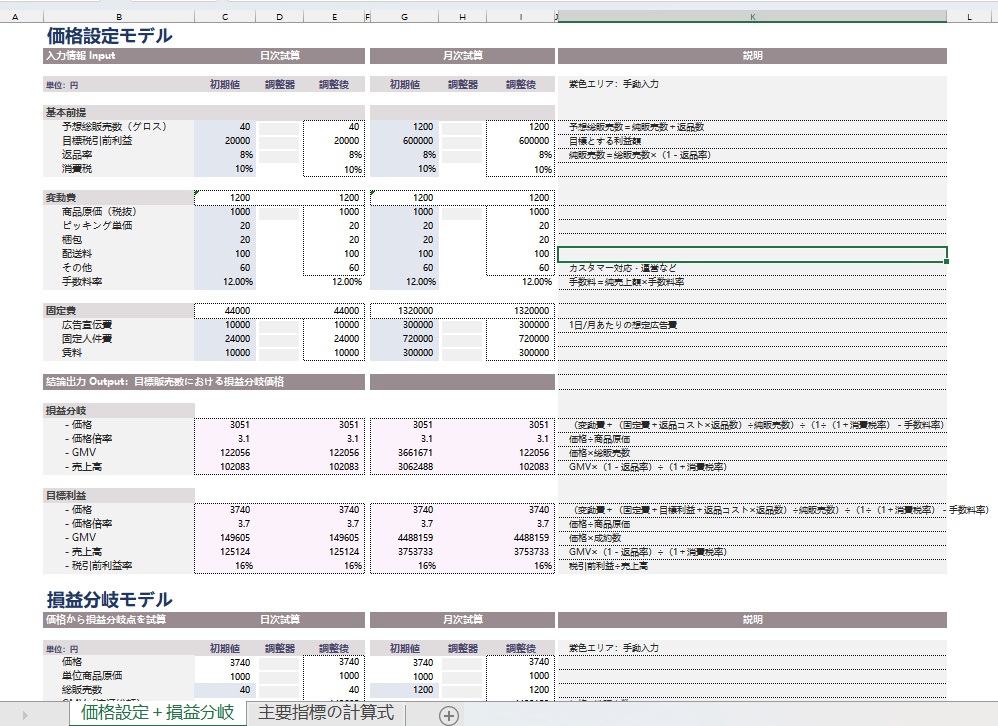Viewport: 998px width, 726px height.
Task: Select the active explanation cell in 配送料 row
Action: (752, 255)
